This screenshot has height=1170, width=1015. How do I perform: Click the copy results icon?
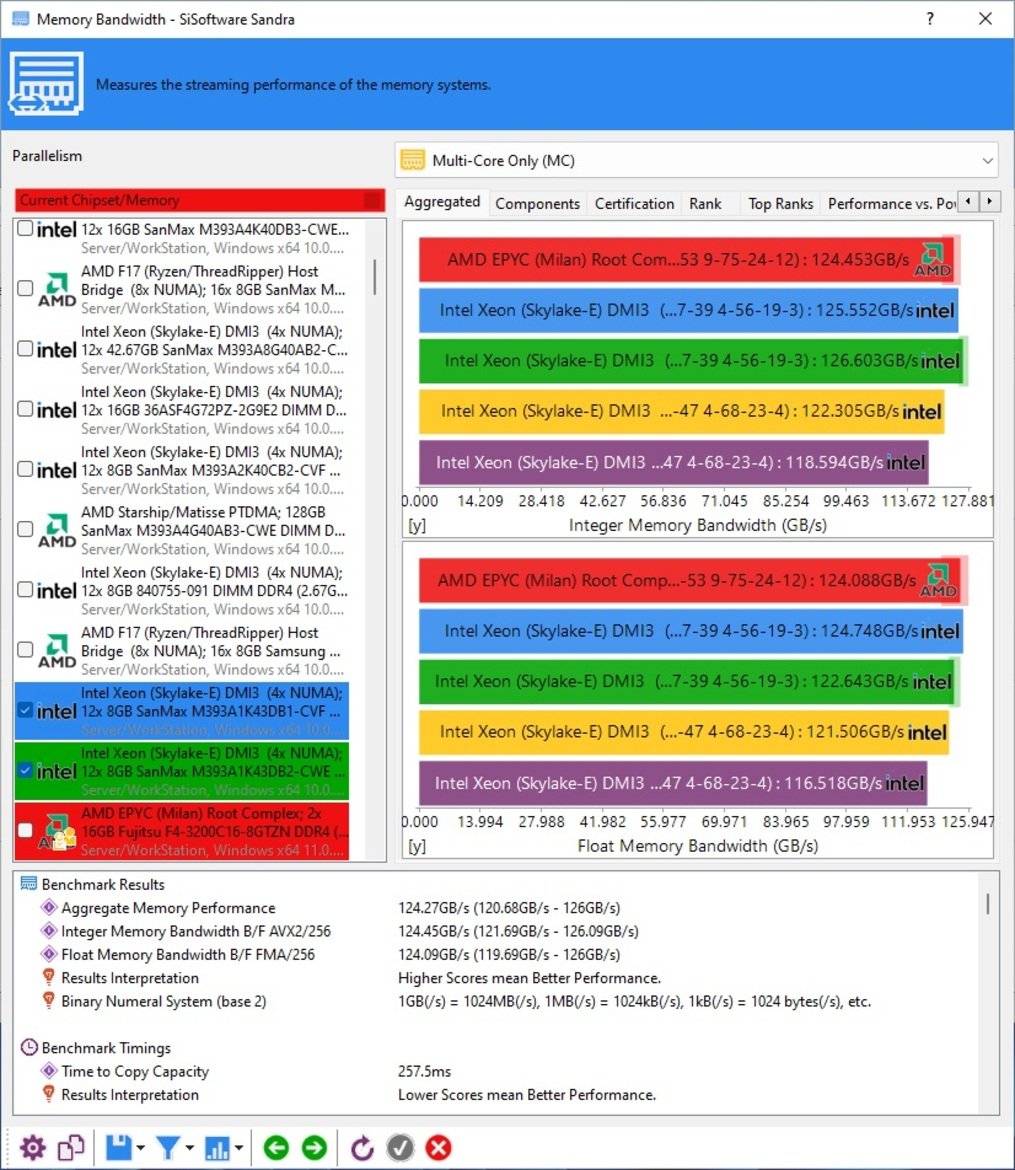point(72,1148)
